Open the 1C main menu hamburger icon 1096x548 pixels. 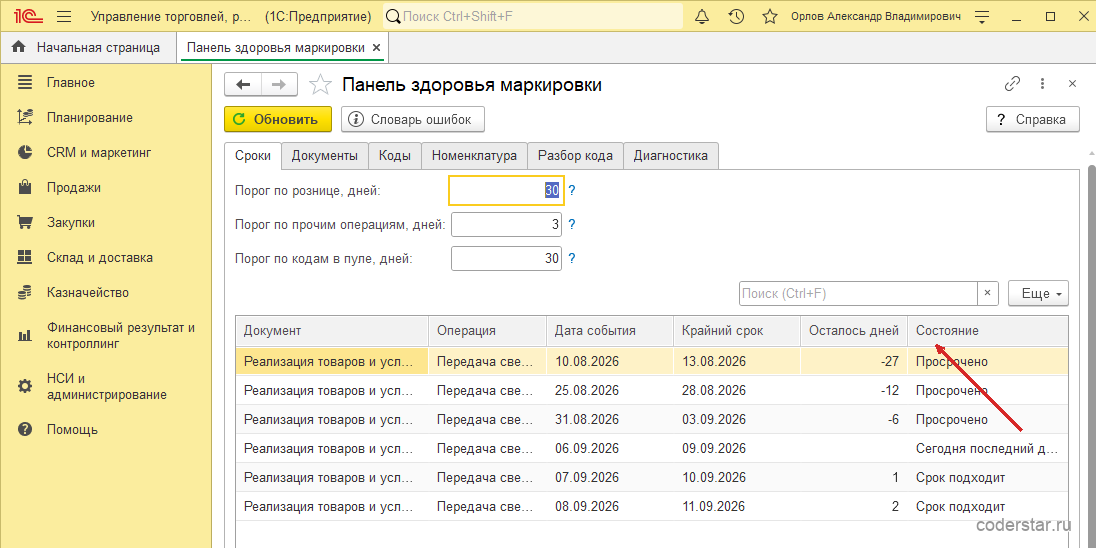click(64, 16)
